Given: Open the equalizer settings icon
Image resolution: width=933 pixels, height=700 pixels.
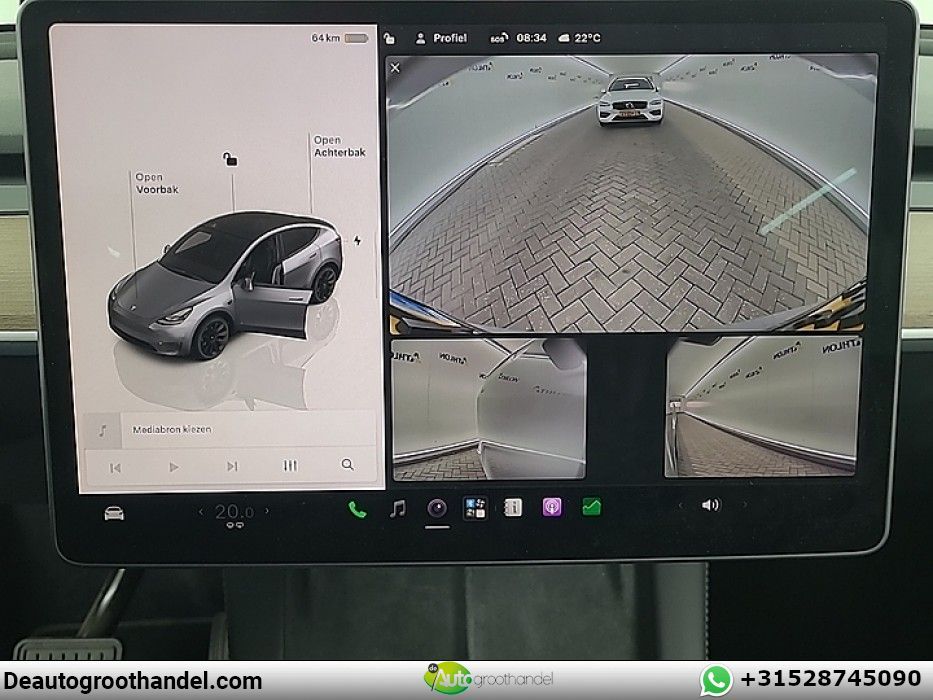Looking at the screenshot, I should pos(290,465).
